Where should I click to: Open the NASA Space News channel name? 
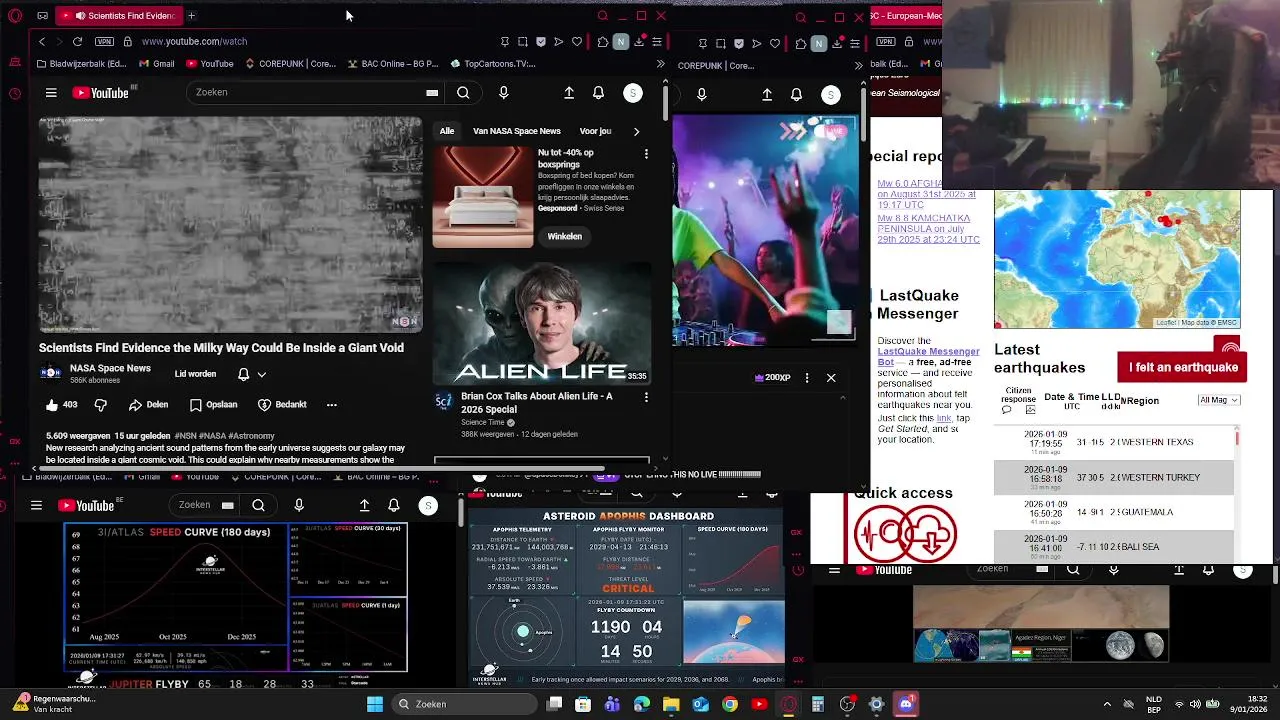coord(110,368)
